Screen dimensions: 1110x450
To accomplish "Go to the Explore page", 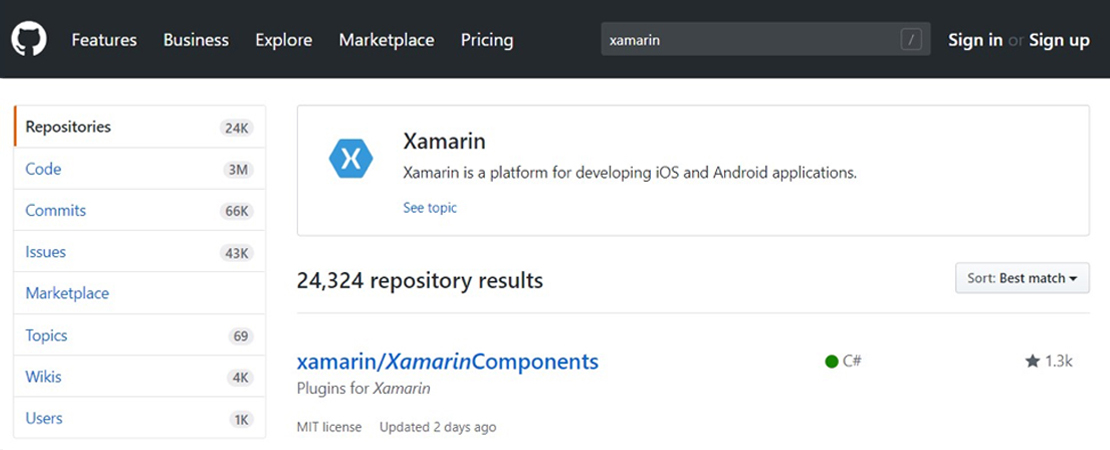I will 284,40.
